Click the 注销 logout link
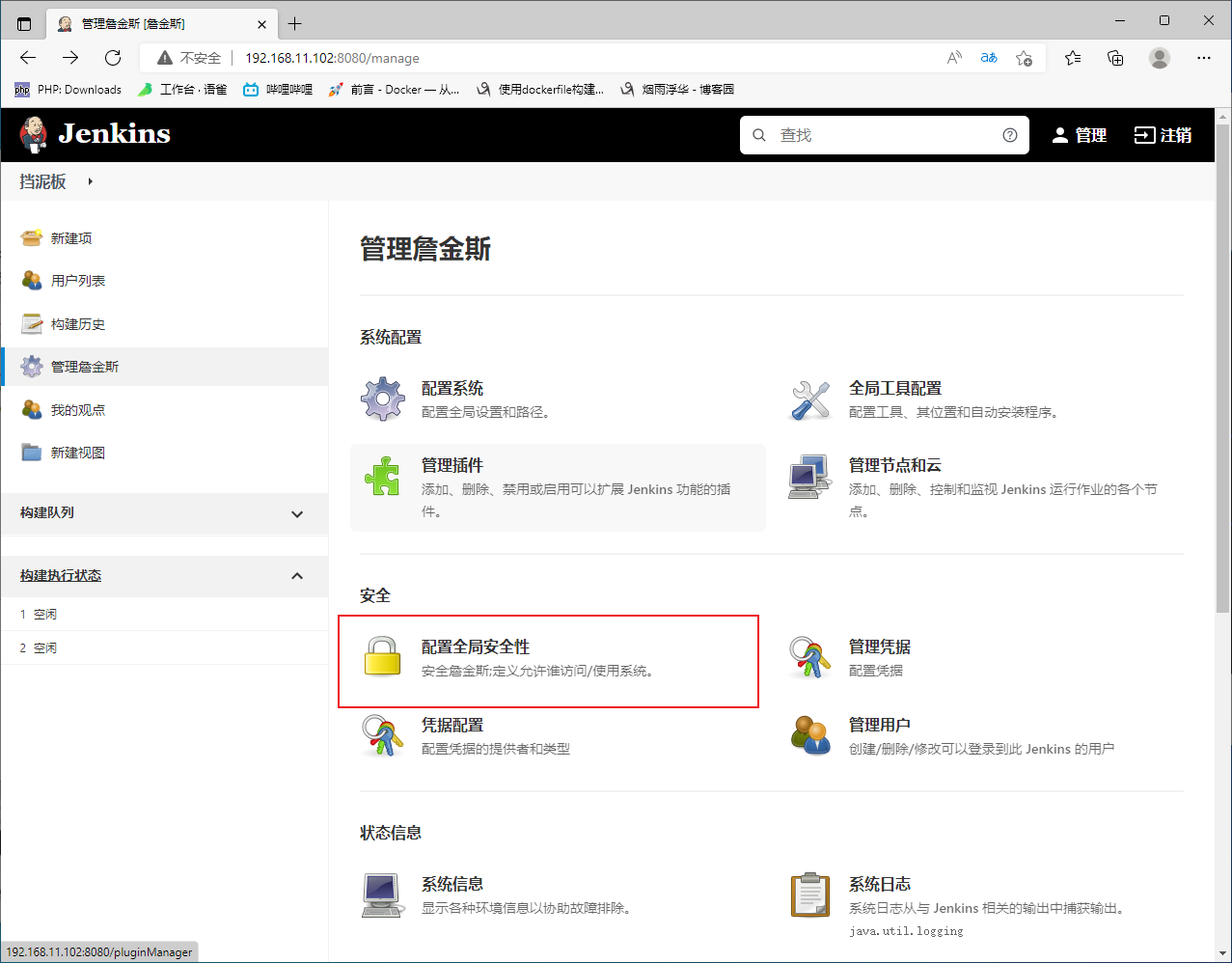 tap(1163, 135)
